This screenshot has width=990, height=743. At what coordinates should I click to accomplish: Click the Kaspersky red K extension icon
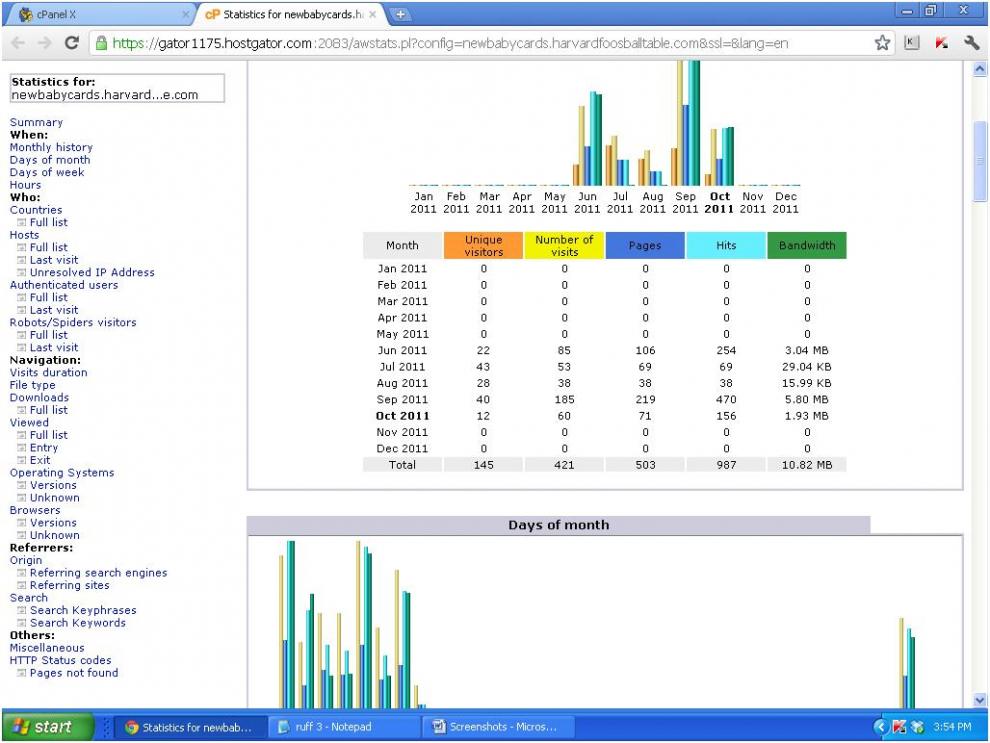point(942,43)
